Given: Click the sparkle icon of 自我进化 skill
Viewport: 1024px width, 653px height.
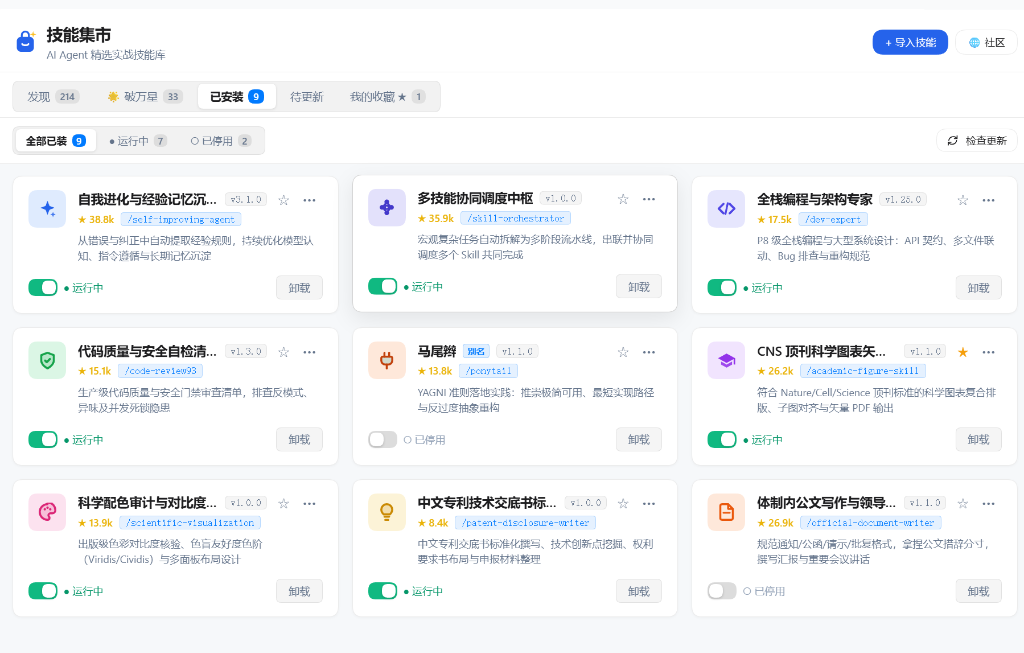Looking at the screenshot, I should [x=47, y=209].
